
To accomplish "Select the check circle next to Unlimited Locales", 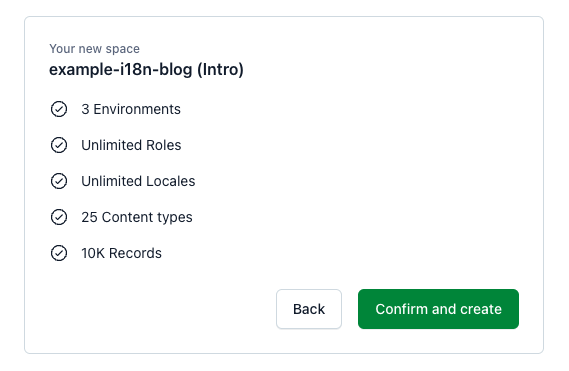I will (59, 181).
